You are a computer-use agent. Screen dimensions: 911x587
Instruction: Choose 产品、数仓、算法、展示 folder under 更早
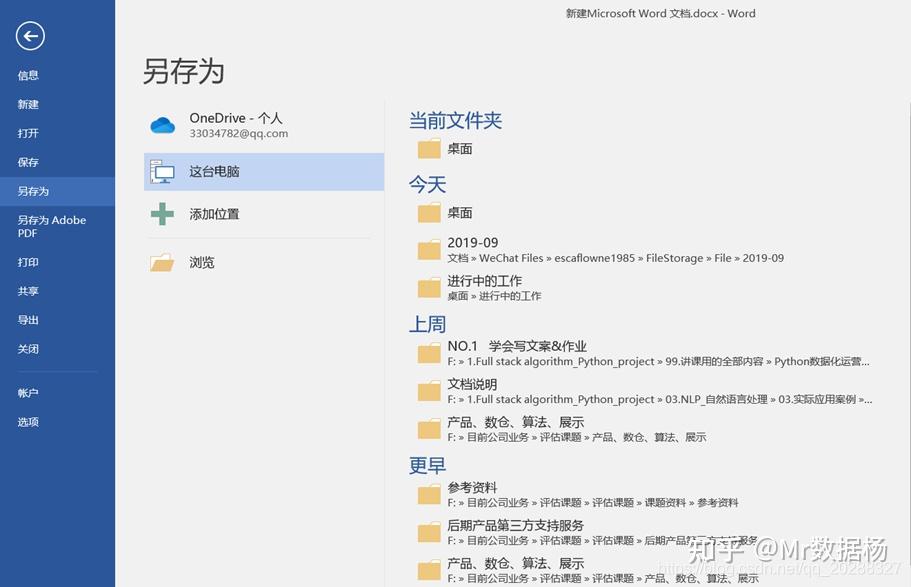pyautogui.click(x=429, y=570)
